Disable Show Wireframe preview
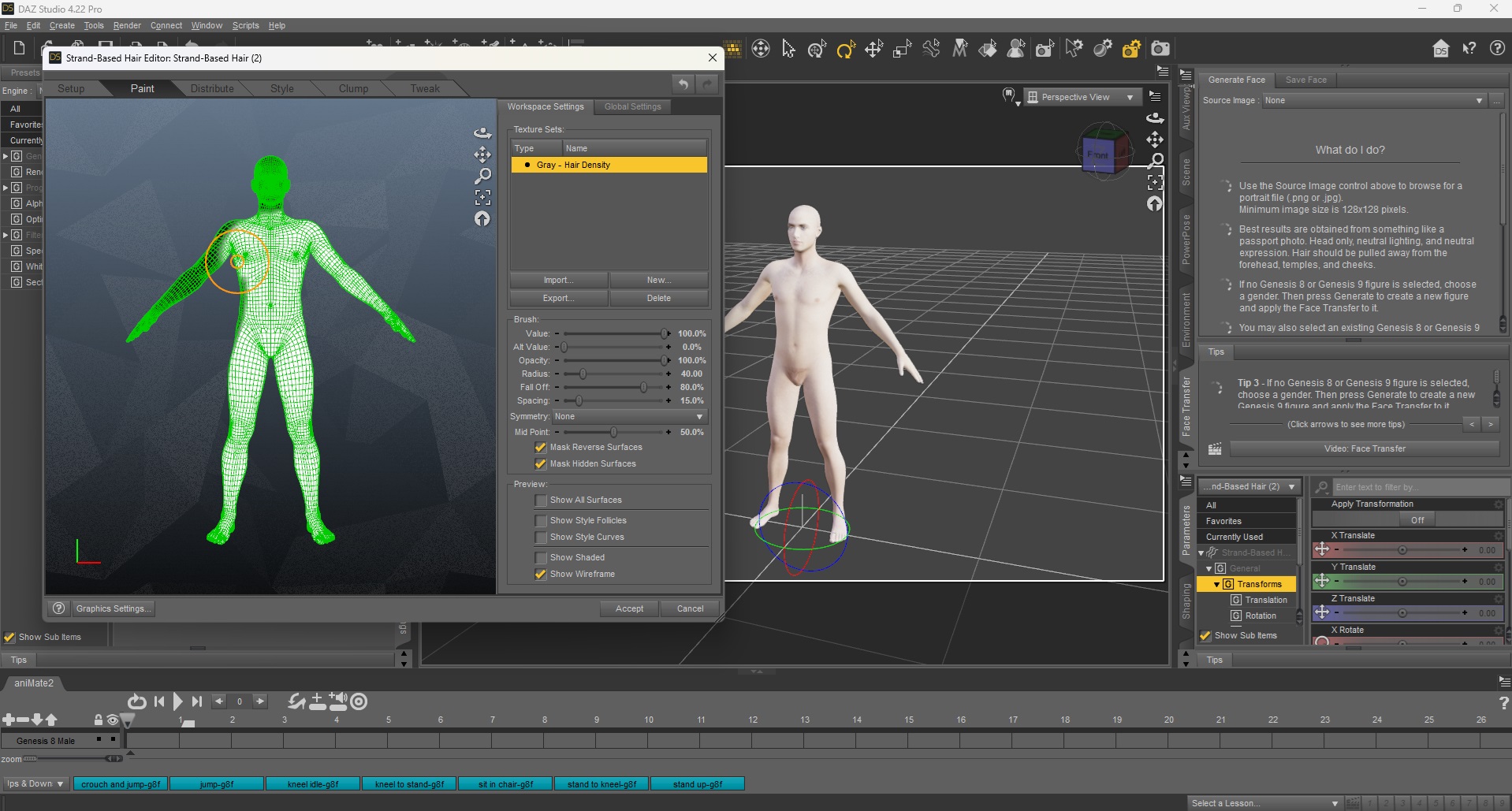The image size is (1512, 811). pos(540,574)
